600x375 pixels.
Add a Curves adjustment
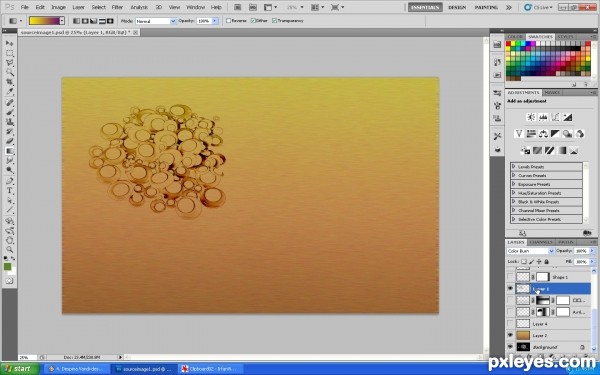pos(555,117)
